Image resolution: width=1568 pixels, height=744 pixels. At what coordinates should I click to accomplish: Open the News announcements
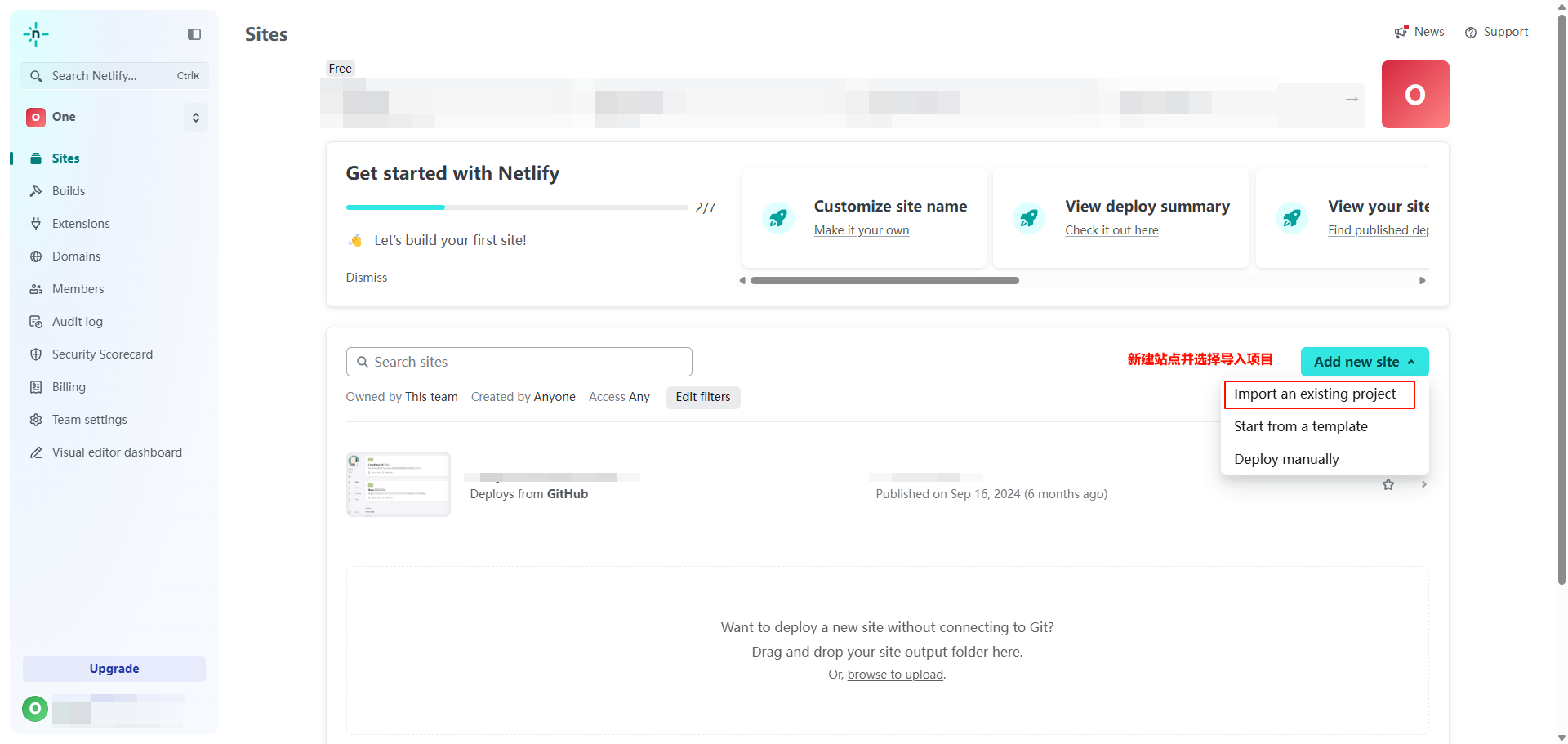(1419, 32)
